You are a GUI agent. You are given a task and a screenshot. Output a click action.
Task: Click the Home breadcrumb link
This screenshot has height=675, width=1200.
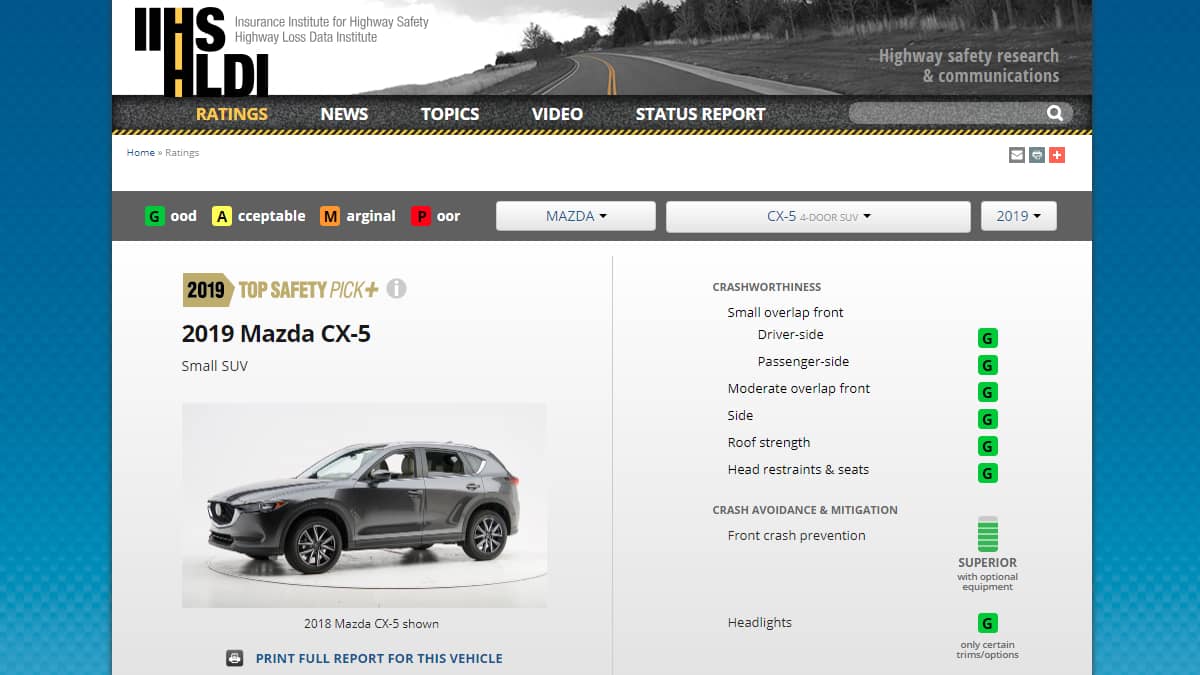click(140, 153)
